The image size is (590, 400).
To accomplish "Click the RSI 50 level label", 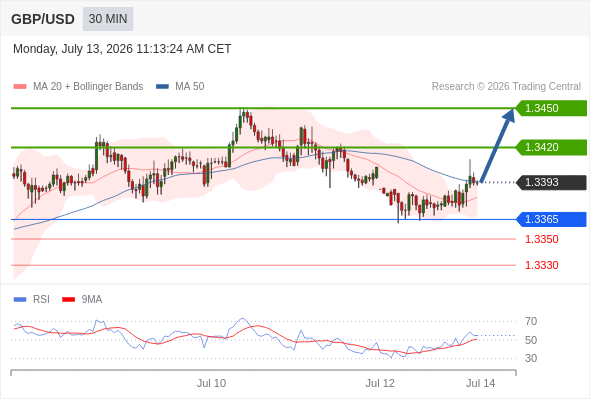I will (x=531, y=340).
